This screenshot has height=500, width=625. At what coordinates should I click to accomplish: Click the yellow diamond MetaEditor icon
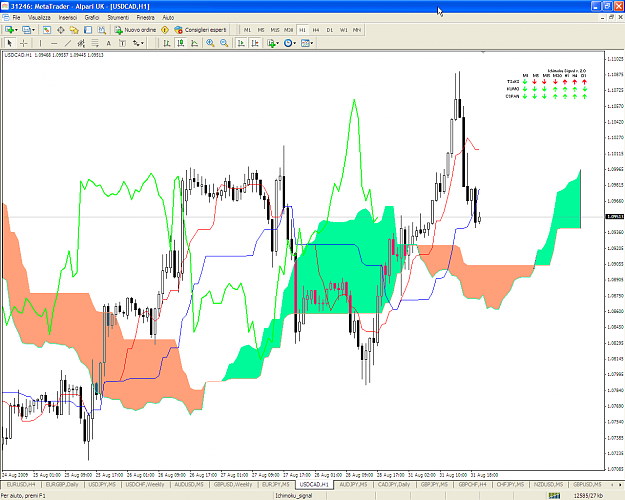tap(165, 30)
